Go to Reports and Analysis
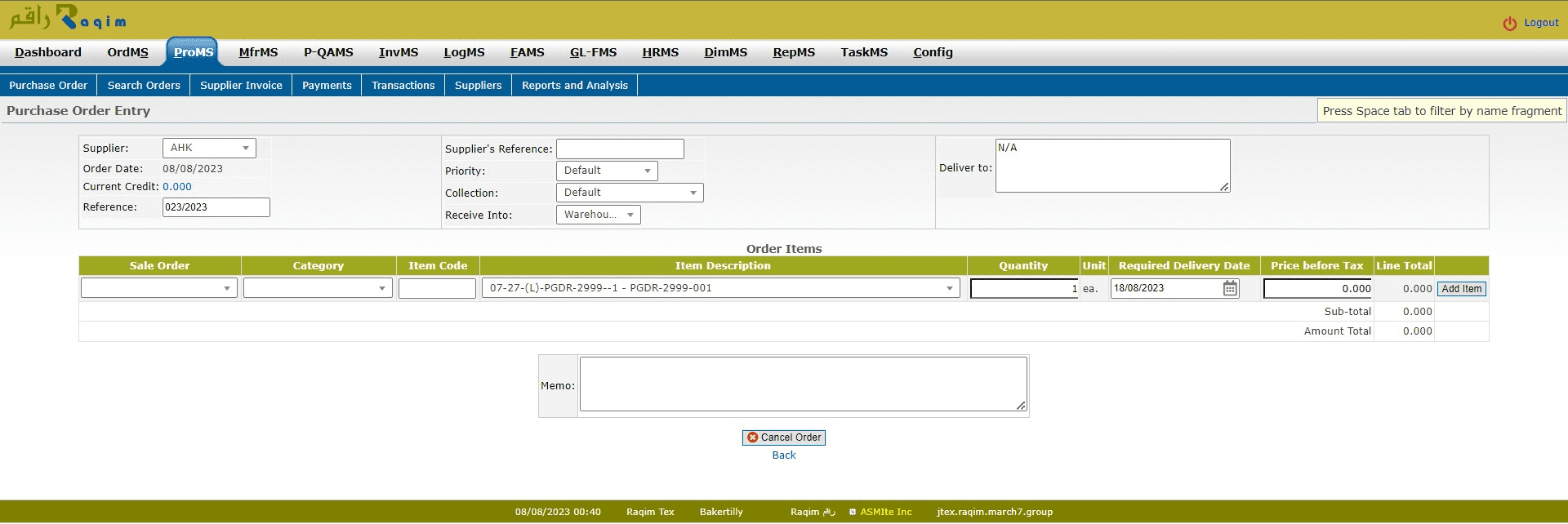This screenshot has width=1568, height=524. tap(574, 85)
